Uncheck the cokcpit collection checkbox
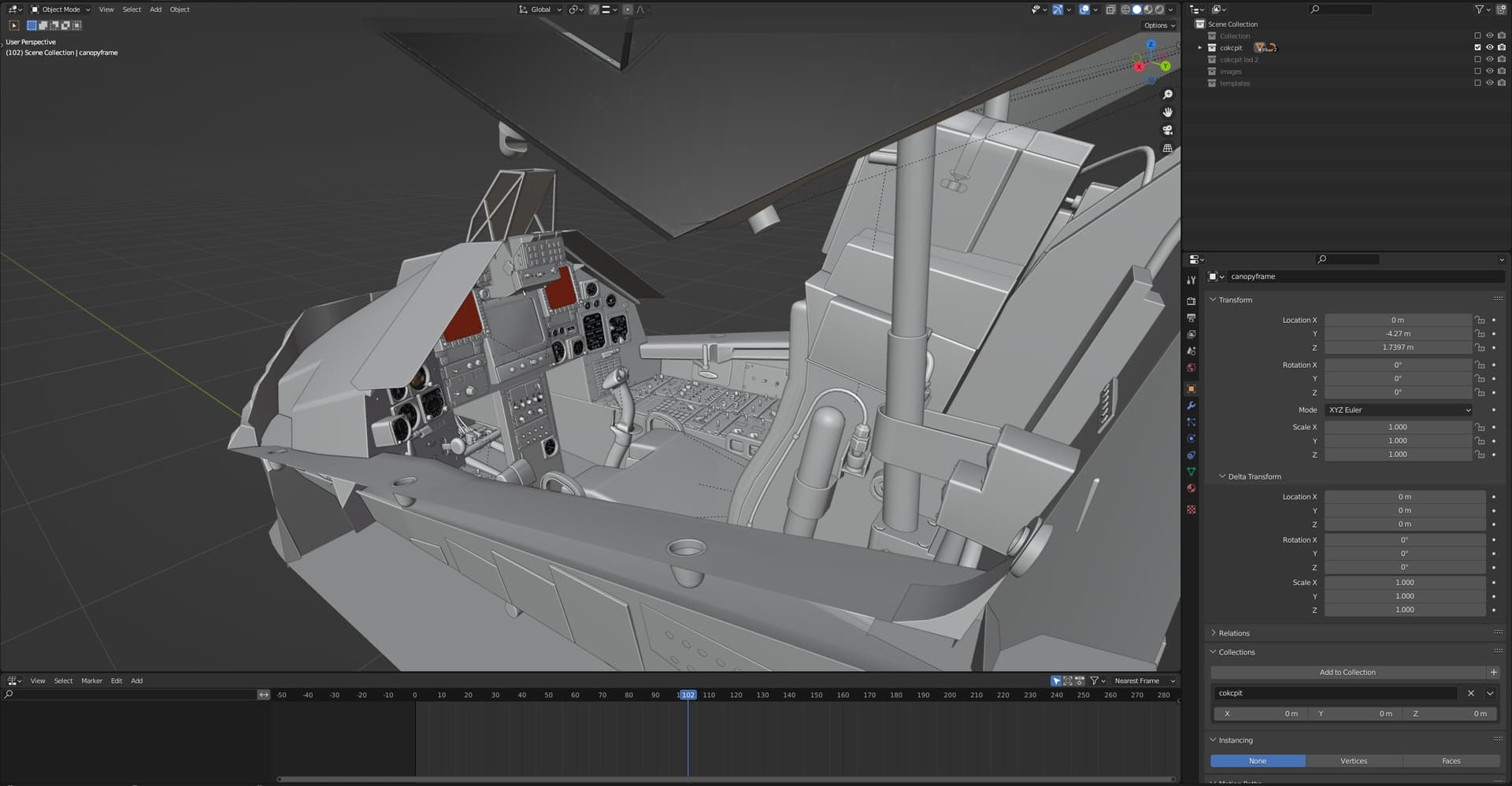1512x786 pixels. pyautogui.click(x=1477, y=47)
